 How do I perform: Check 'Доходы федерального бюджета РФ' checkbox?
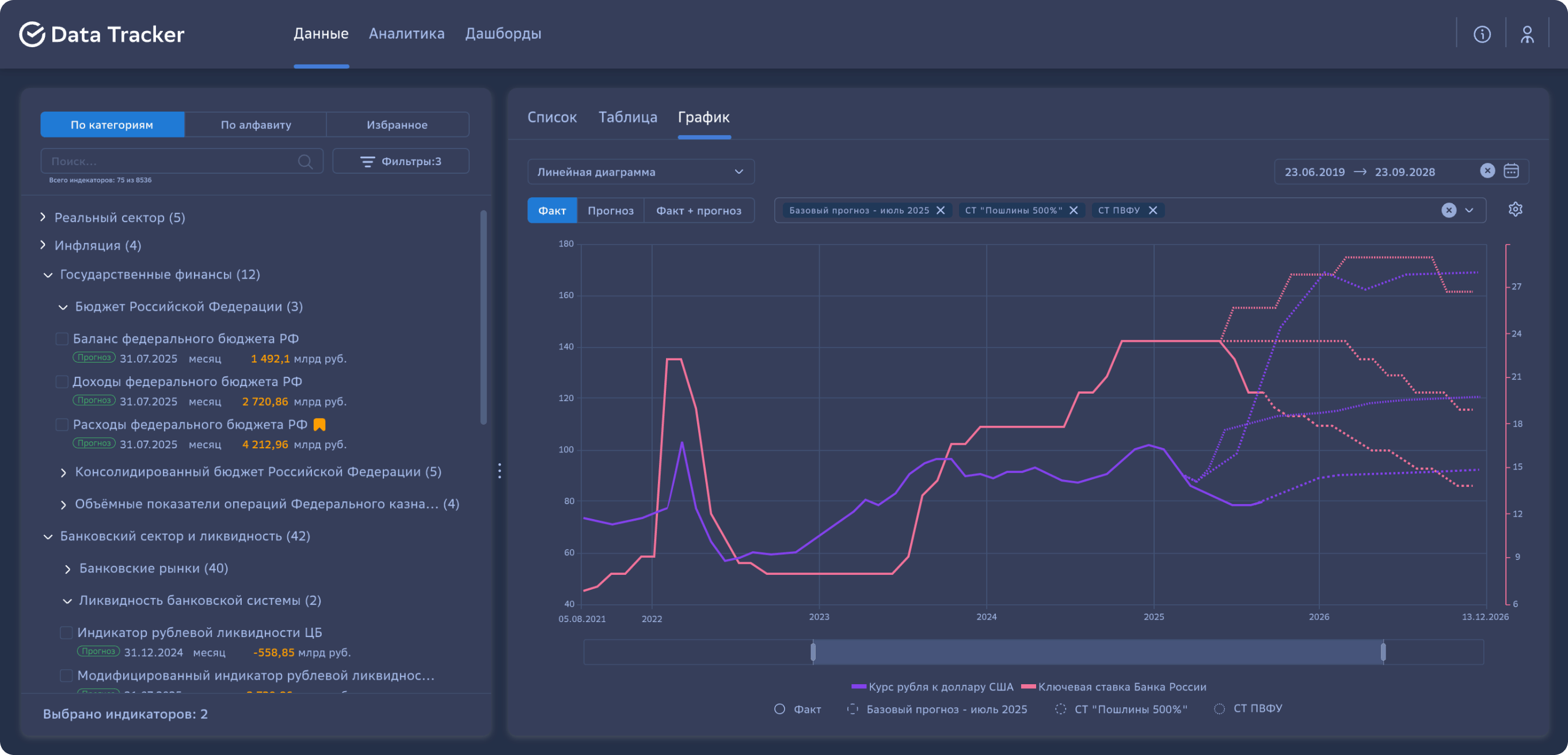62,382
